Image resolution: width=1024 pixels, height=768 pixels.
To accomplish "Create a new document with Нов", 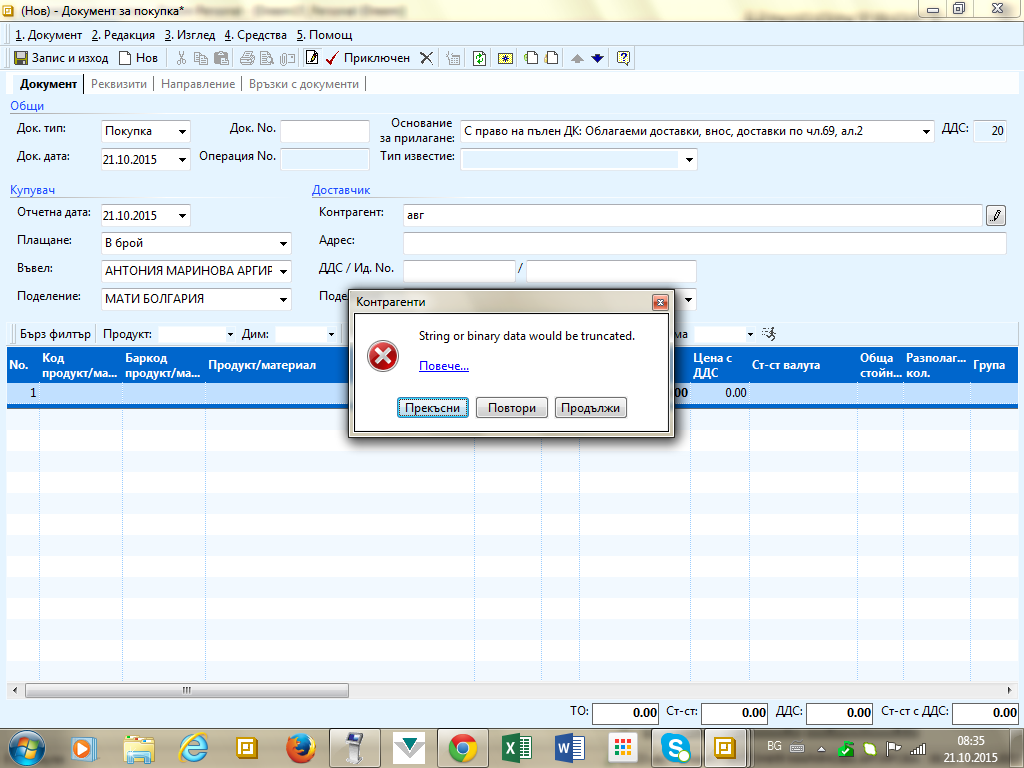I will point(138,58).
